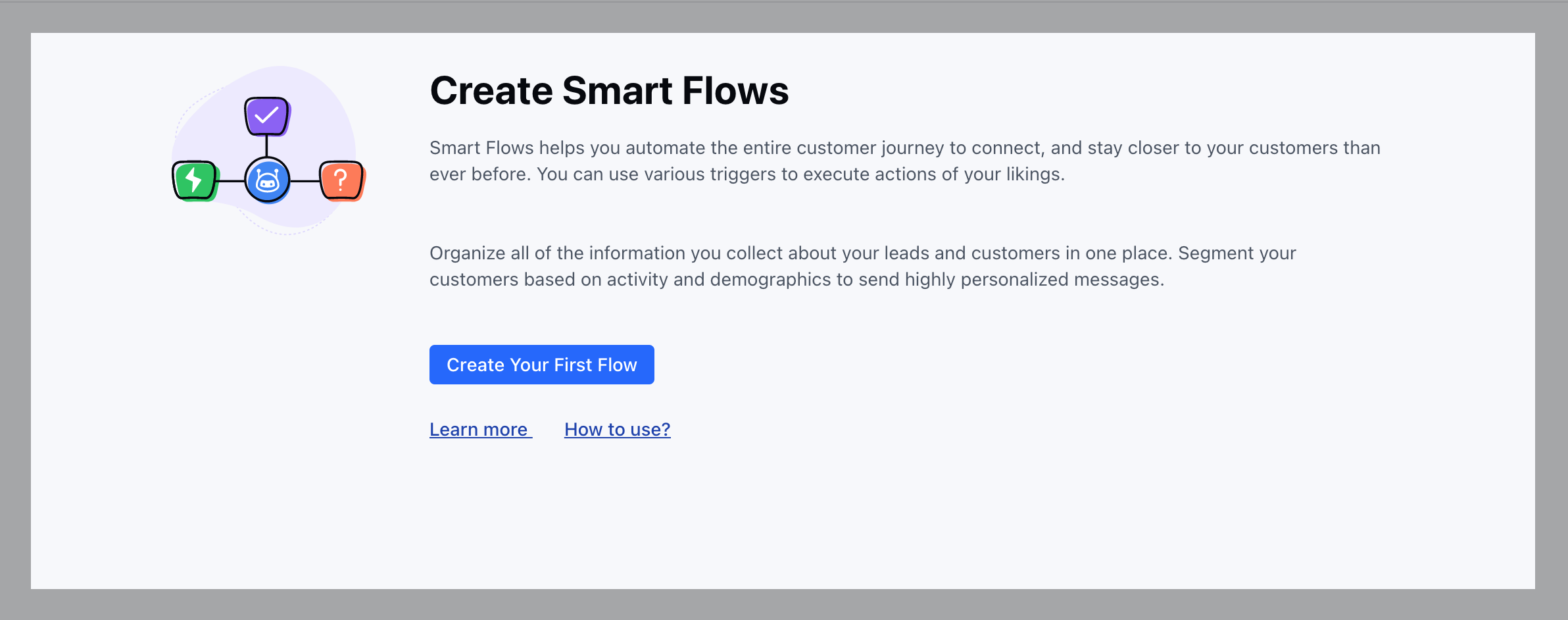Screen dimensions: 1568x620
Task: Click the gray backdrop strip right of panel
Action: [1552, 310]
